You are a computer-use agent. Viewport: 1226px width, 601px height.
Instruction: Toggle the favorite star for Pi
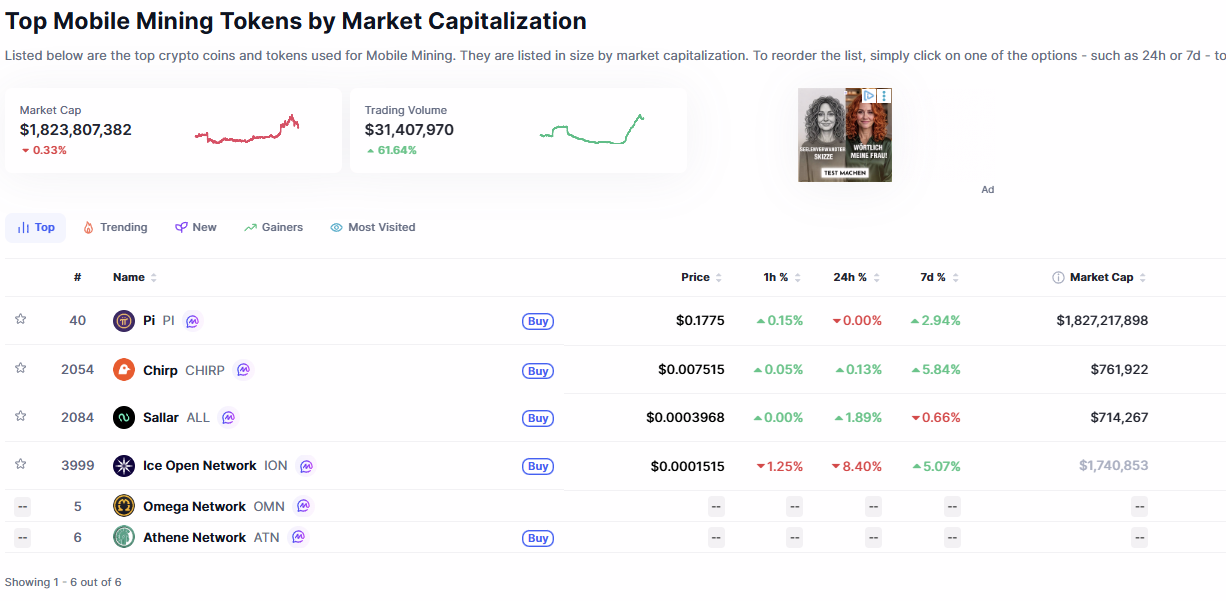click(20, 320)
